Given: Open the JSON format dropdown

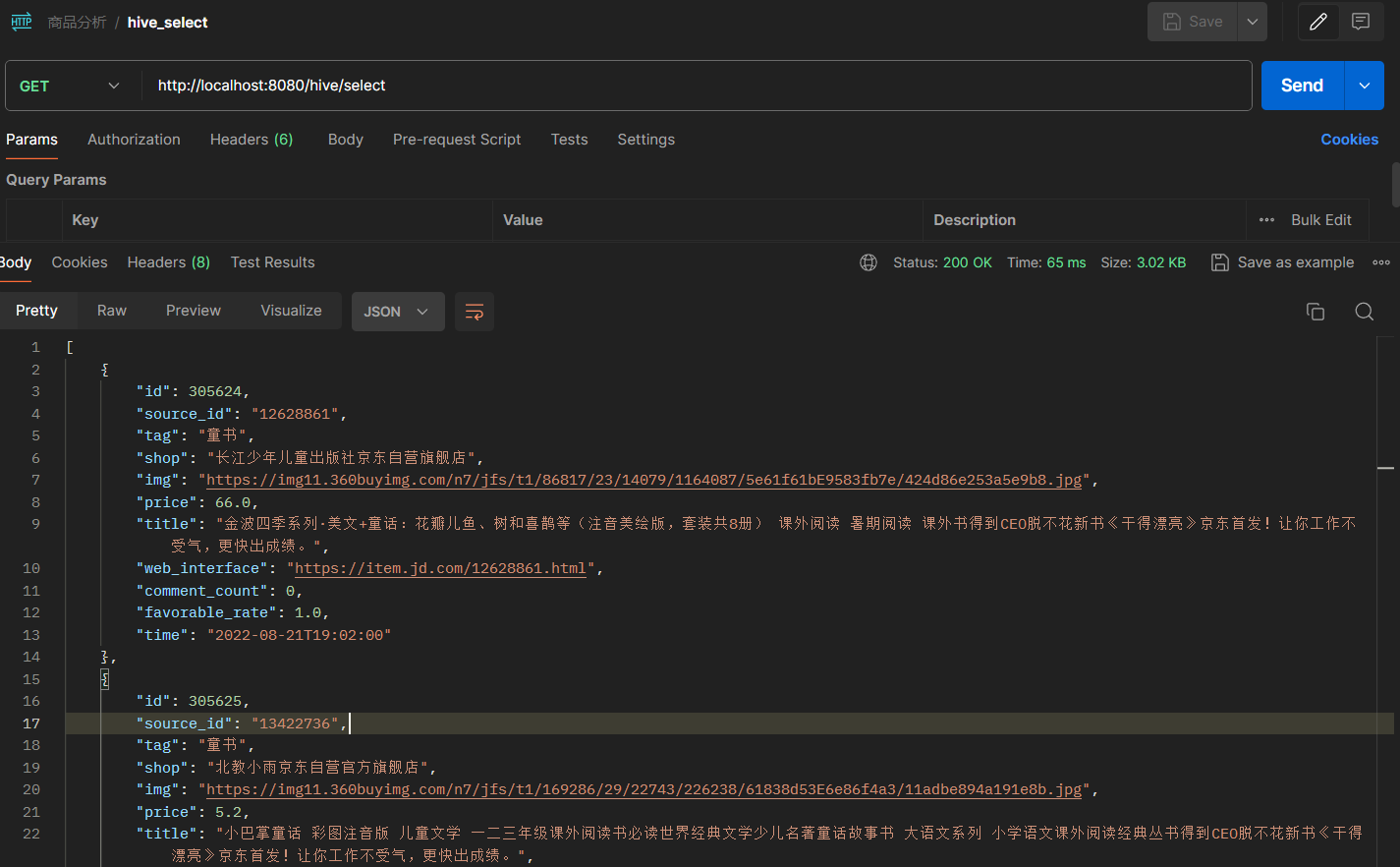Looking at the screenshot, I should 398,312.
